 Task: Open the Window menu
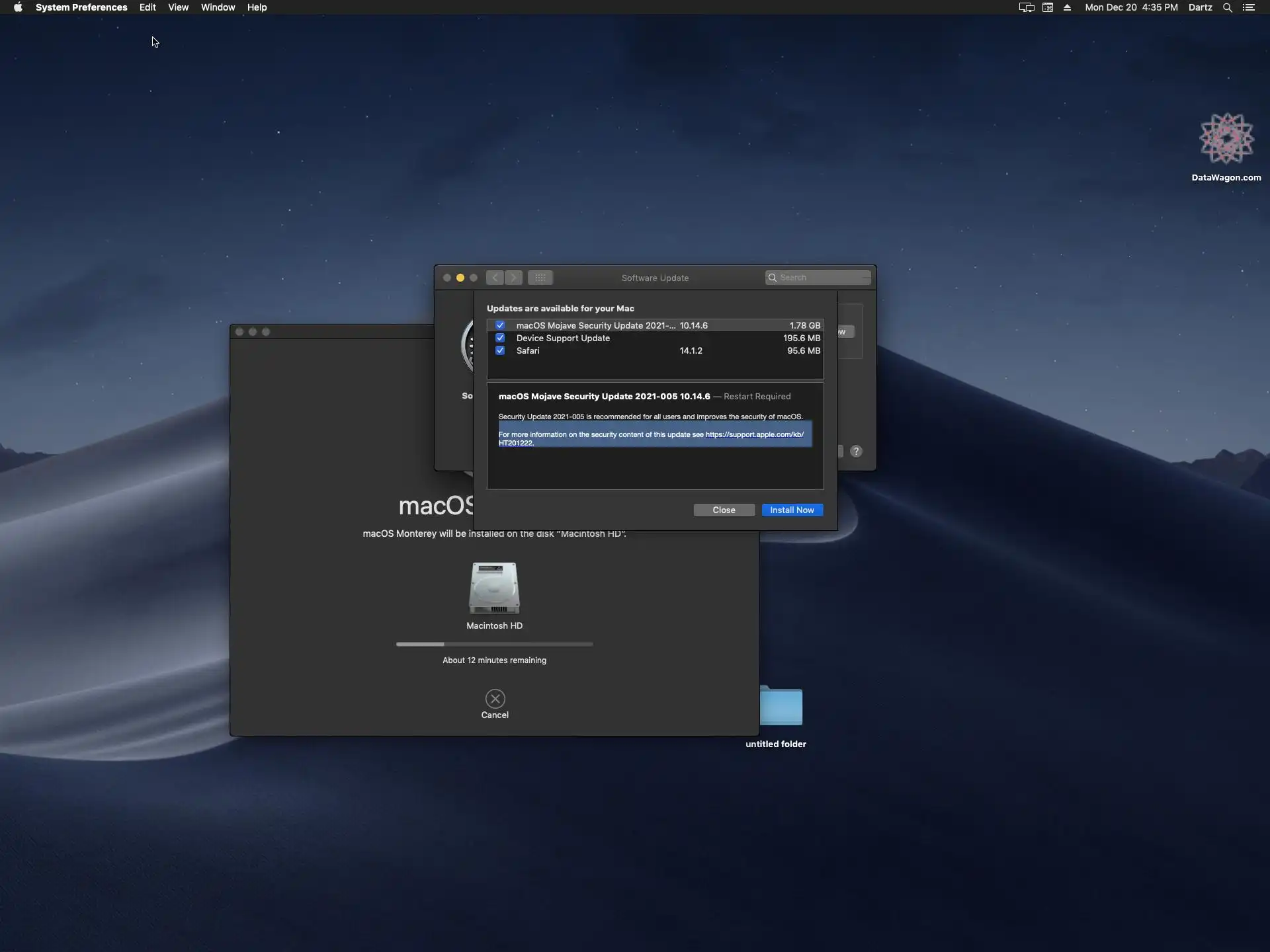tap(218, 7)
